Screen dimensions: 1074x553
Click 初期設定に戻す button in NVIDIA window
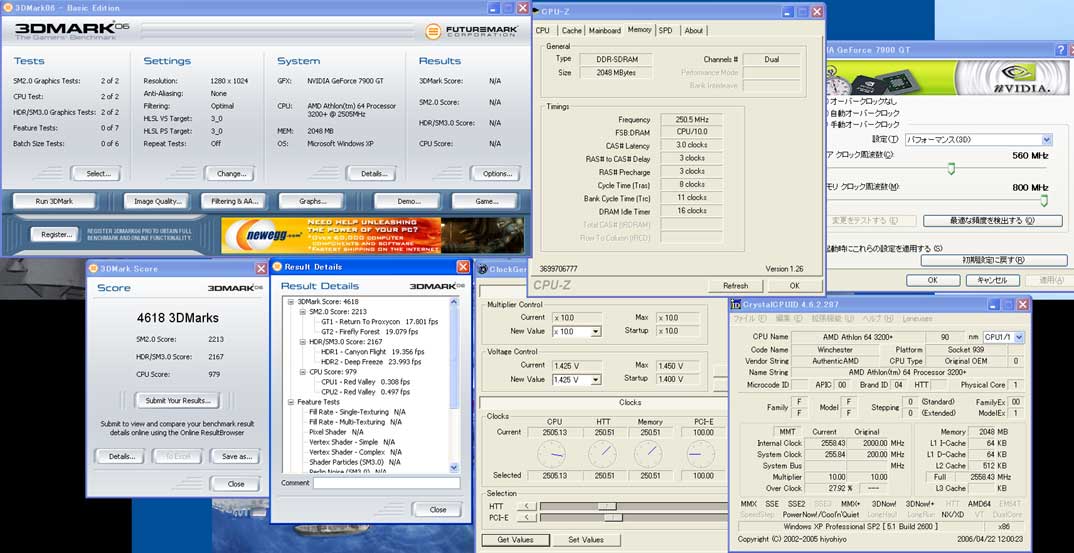[994, 260]
